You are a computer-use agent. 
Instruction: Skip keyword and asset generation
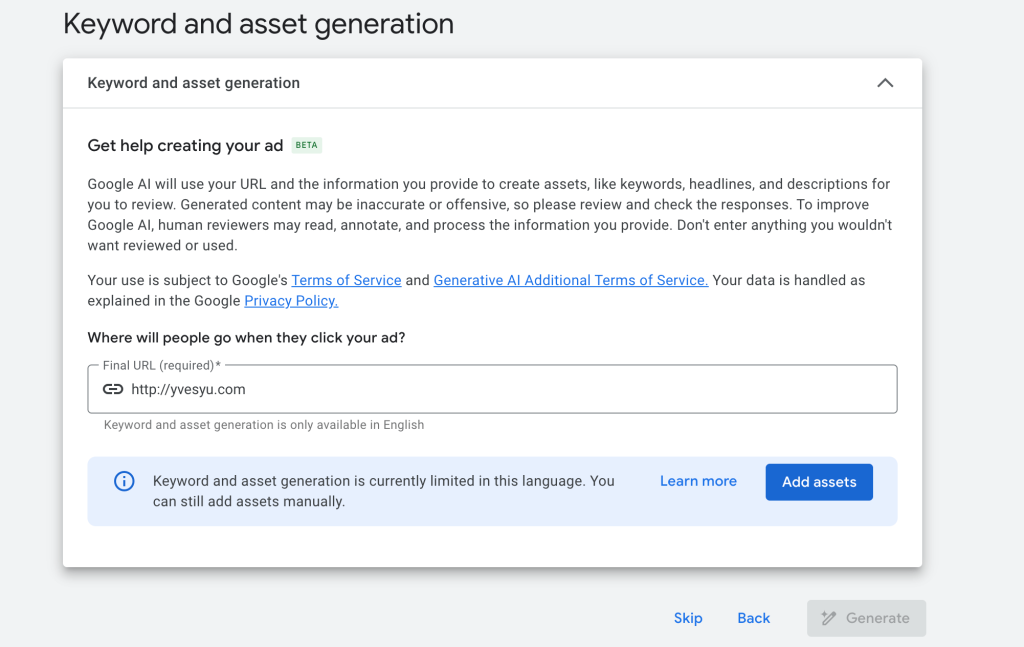pyautogui.click(x=688, y=618)
